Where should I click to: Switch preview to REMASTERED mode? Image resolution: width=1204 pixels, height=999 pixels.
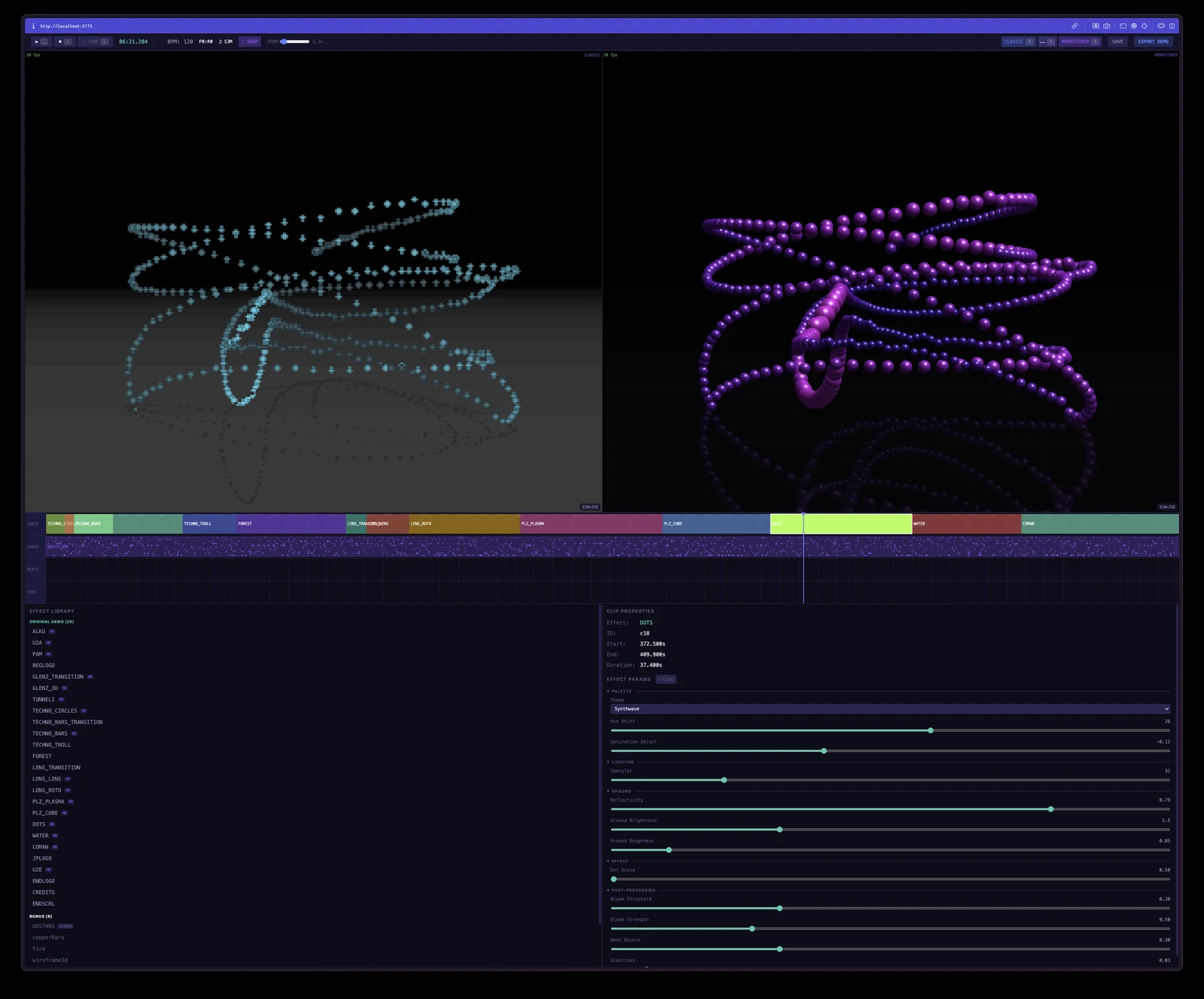pyautogui.click(x=1080, y=41)
